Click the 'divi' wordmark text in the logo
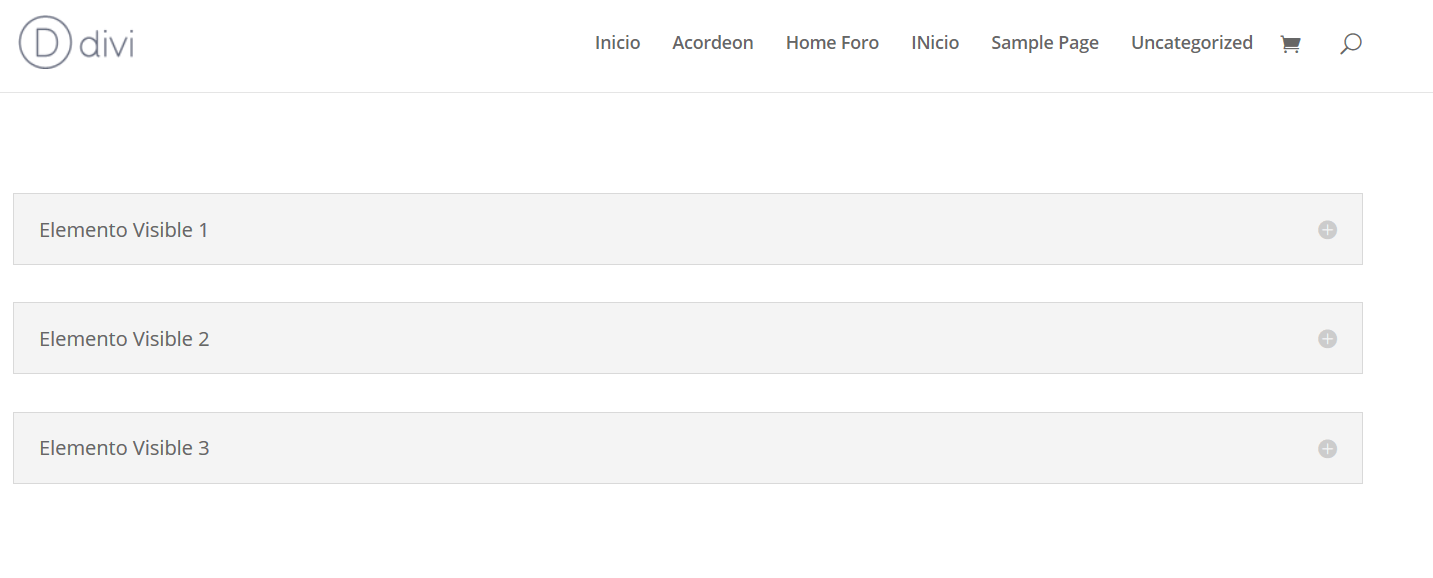Screen dimensions: 1433x578 107,44
